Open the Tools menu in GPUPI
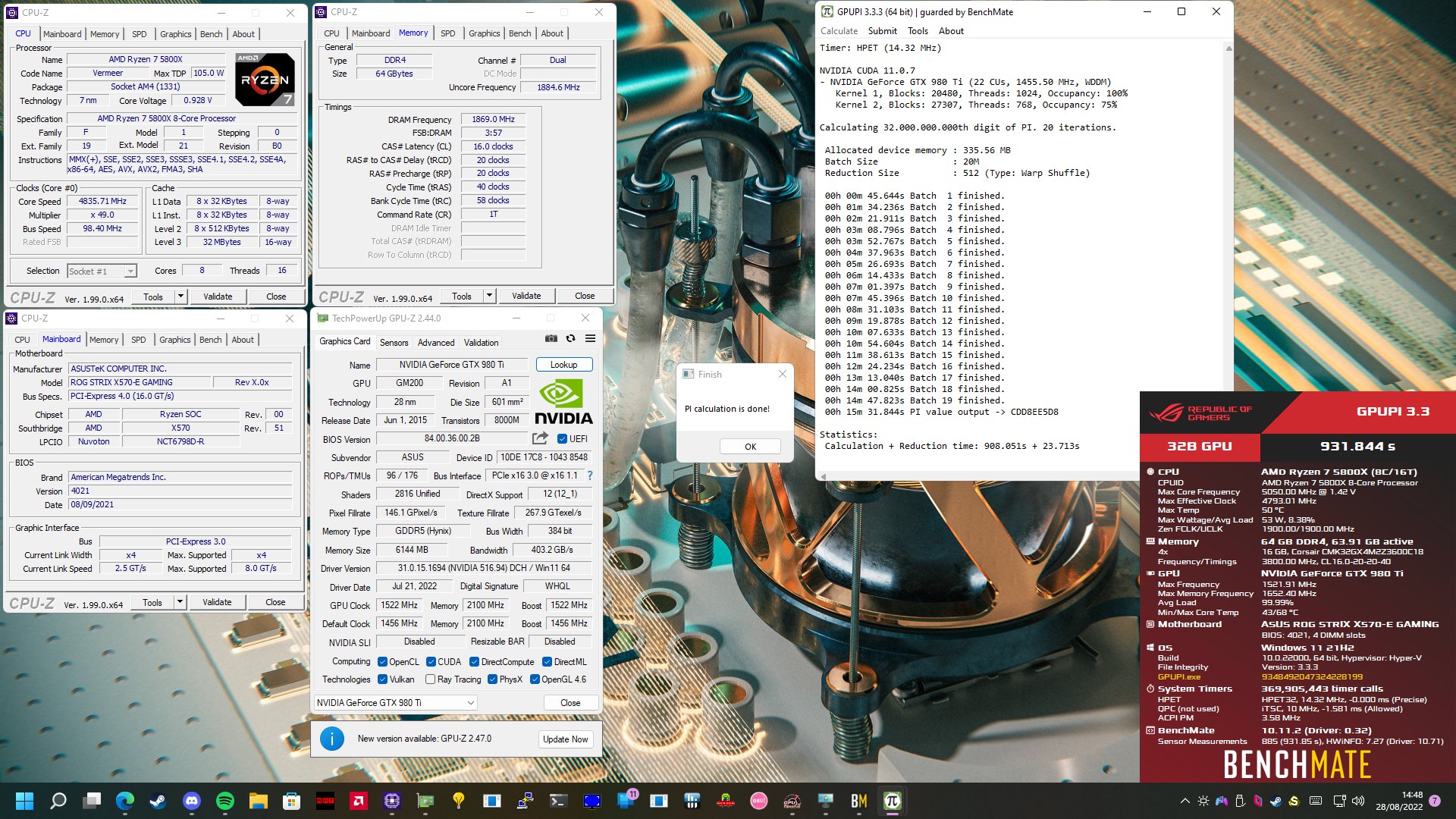The image size is (1456, 819). click(918, 31)
